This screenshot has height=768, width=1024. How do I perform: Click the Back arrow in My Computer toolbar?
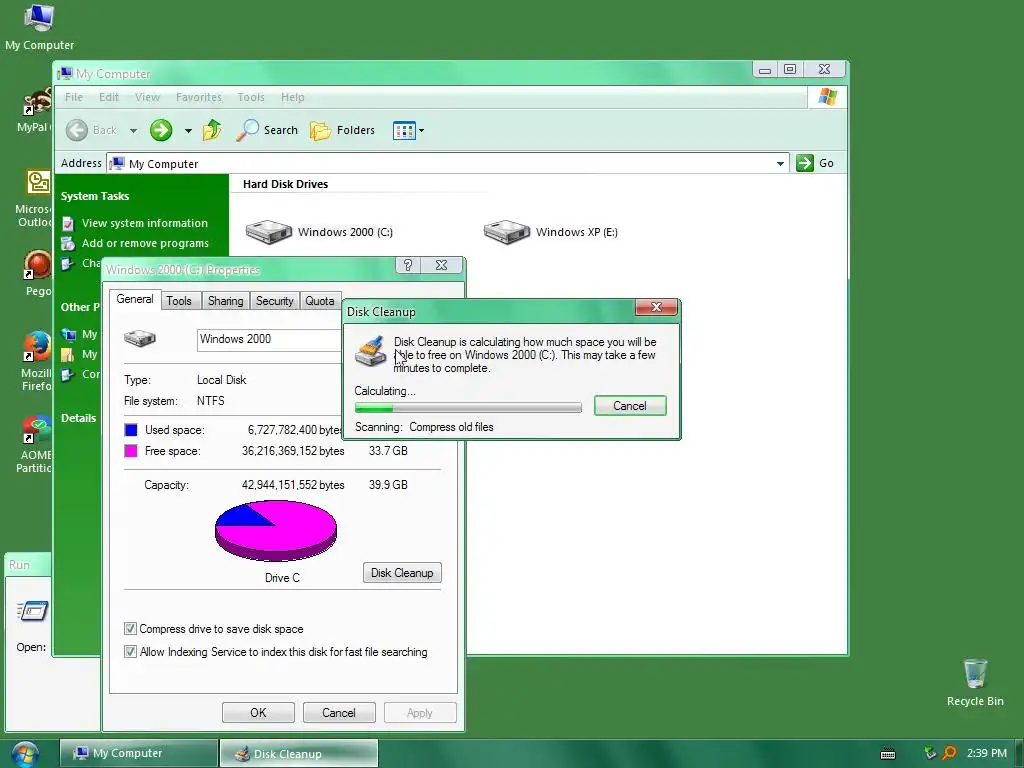pos(77,130)
